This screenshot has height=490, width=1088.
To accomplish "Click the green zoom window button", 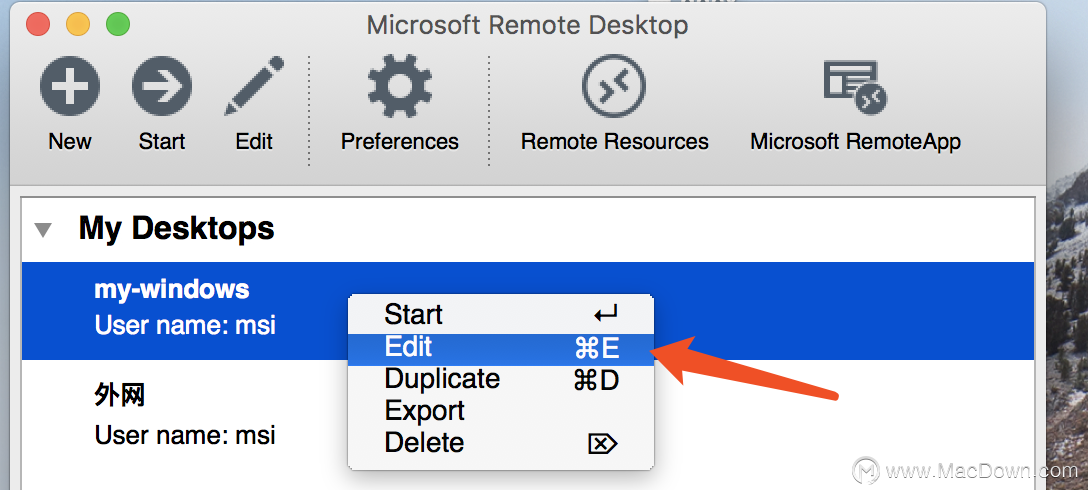I will click(x=117, y=25).
